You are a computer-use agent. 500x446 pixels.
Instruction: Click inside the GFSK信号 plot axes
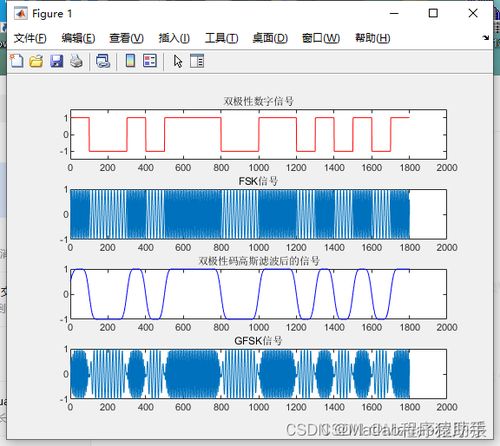pyautogui.click(x=258, y=374)
